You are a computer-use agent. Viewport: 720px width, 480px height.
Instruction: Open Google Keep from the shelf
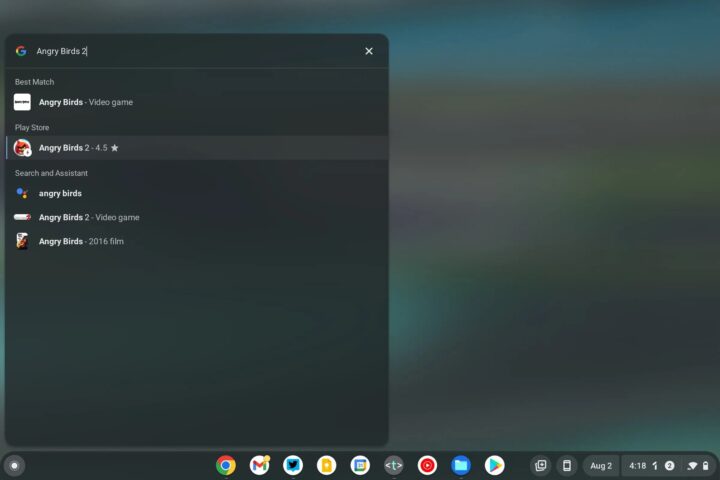coord(327,465)
